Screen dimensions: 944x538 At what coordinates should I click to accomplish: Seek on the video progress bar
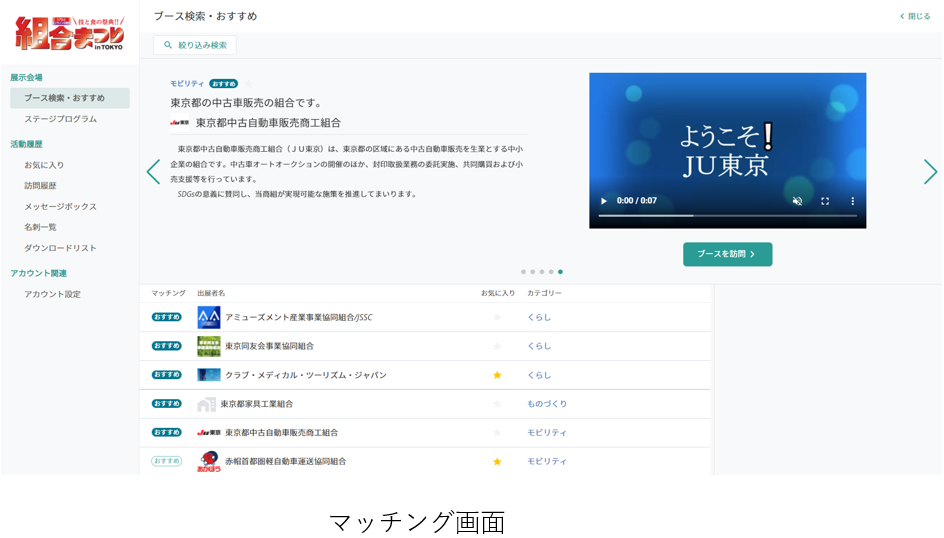pos(727,215)
